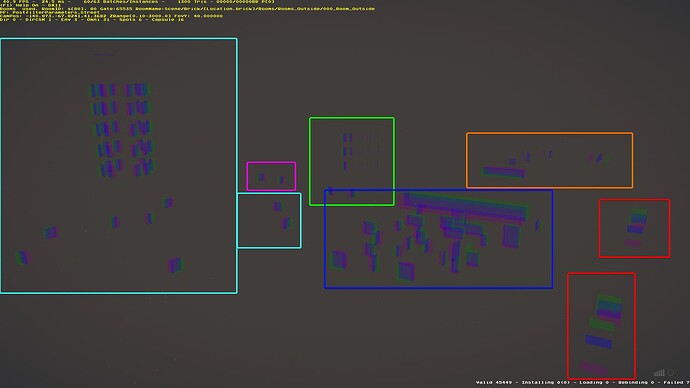Screen dimensions: 690x388
Task: Select the small cyan box below magenta box
Action: pyautogui.click(x=269, y=220)
